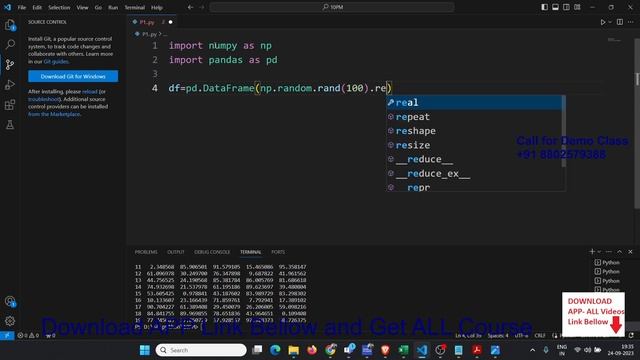Switch to the Ports panel tab
Viewport: 640px width, 360px height.
coord(278,252)
